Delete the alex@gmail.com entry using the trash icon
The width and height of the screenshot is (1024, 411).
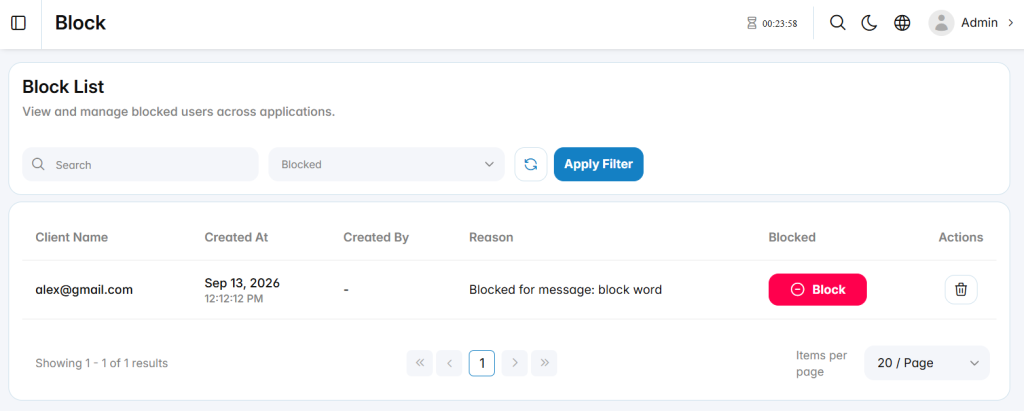961,289
